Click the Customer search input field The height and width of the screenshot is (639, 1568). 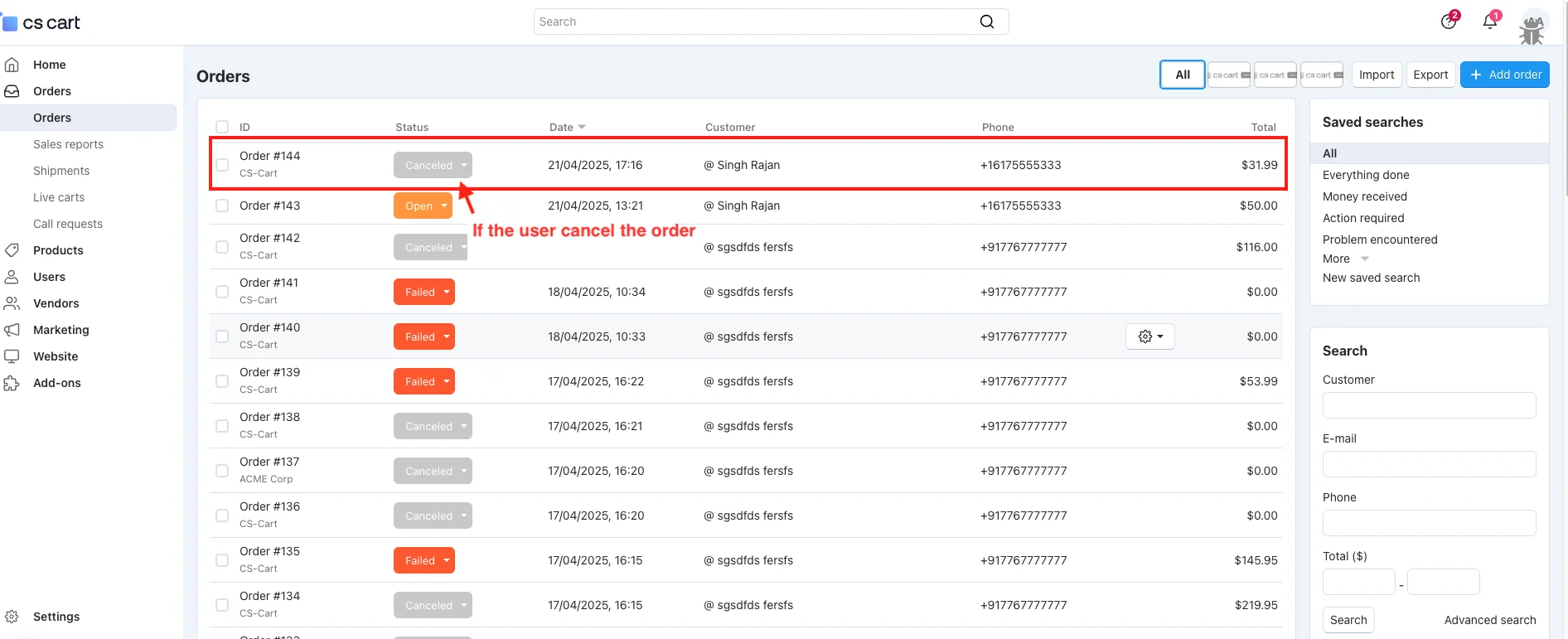[x=1429, y=405]
